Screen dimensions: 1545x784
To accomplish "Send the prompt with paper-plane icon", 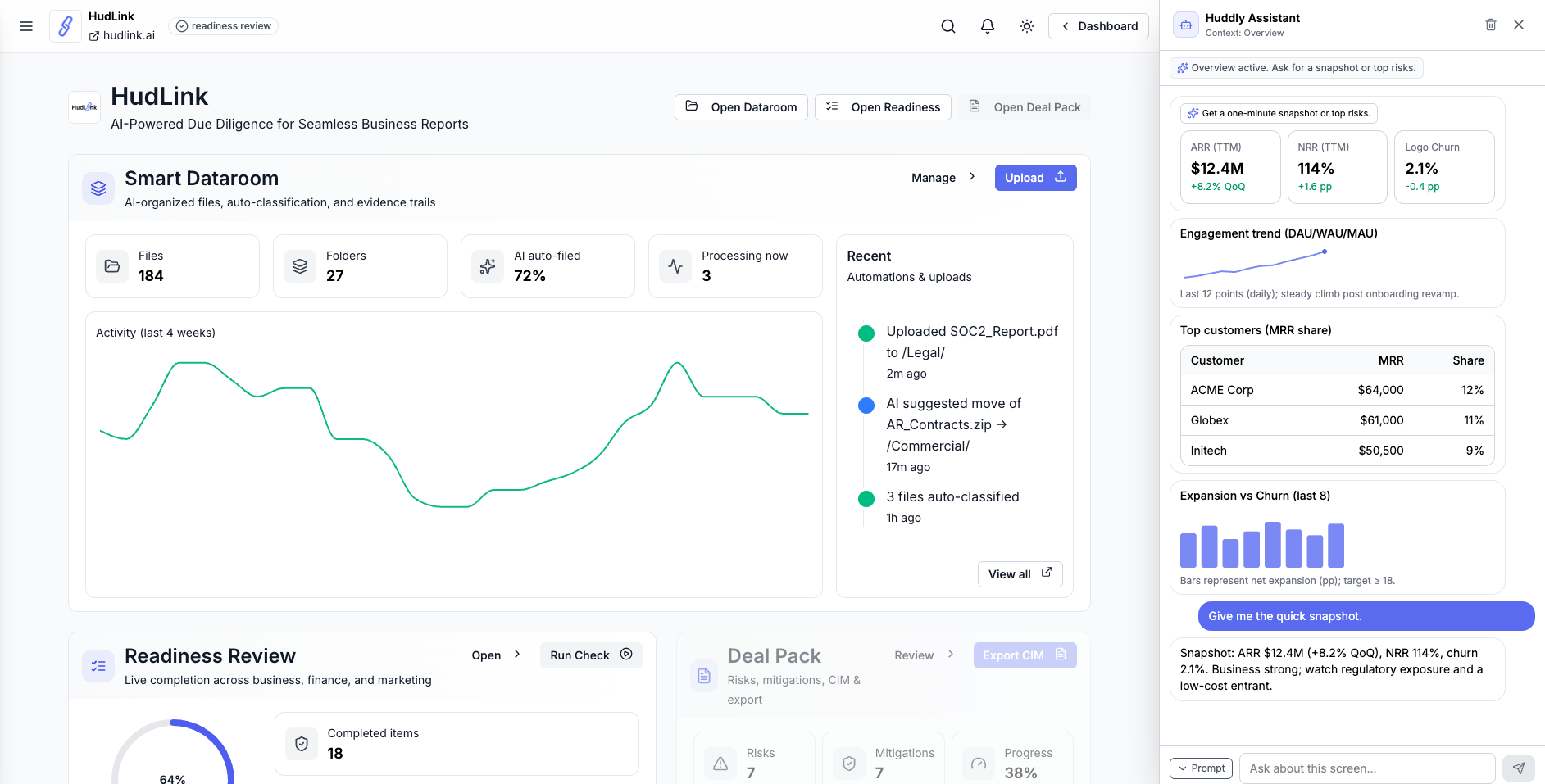I will pyautogui.click(x=1518, y=768).
